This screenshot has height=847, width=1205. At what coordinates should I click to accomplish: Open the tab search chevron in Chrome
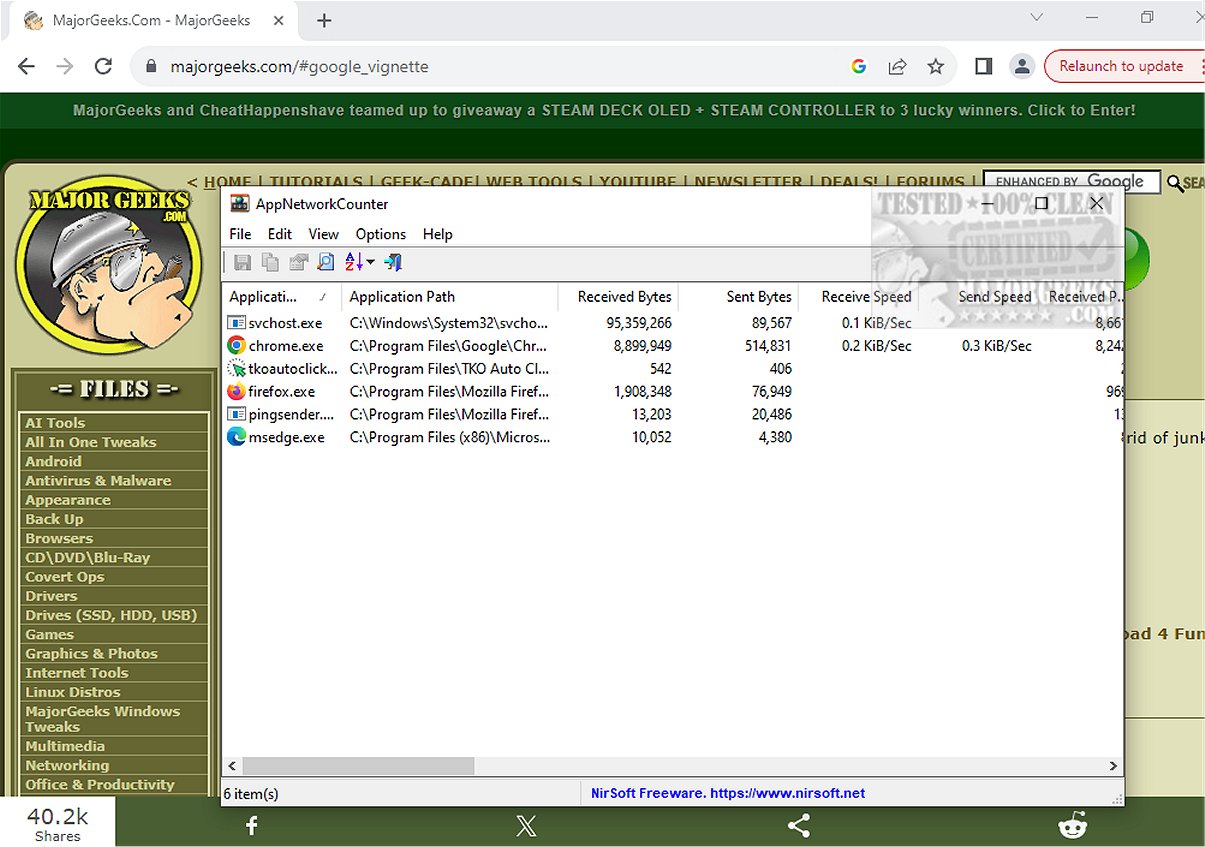[1036, 17]
